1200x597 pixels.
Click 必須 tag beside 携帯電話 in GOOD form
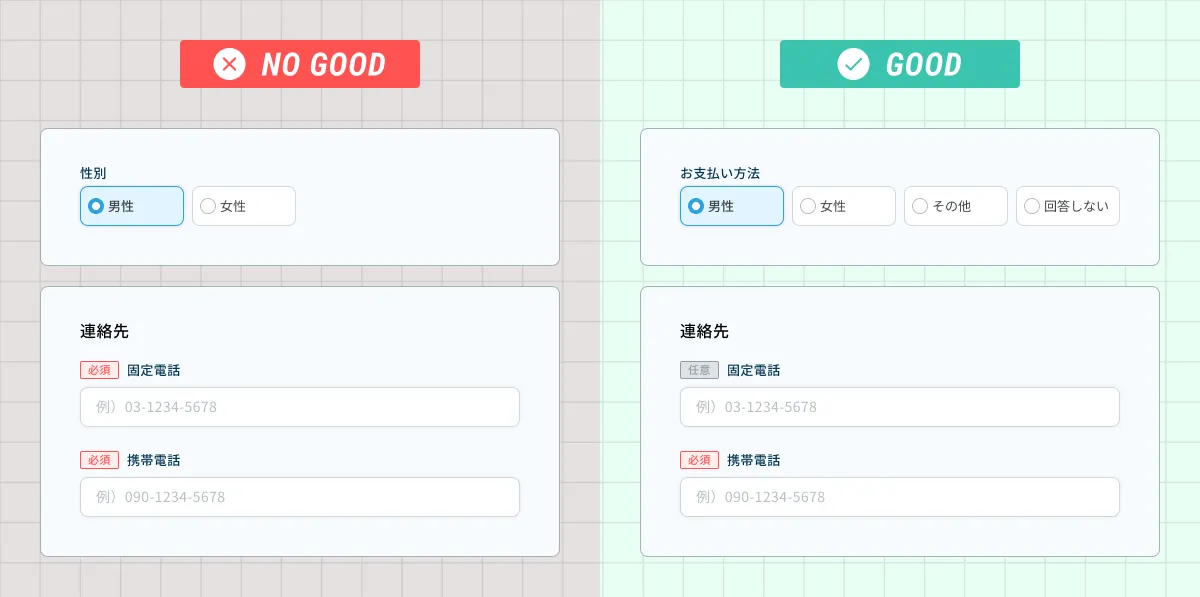tap(699, 460)
